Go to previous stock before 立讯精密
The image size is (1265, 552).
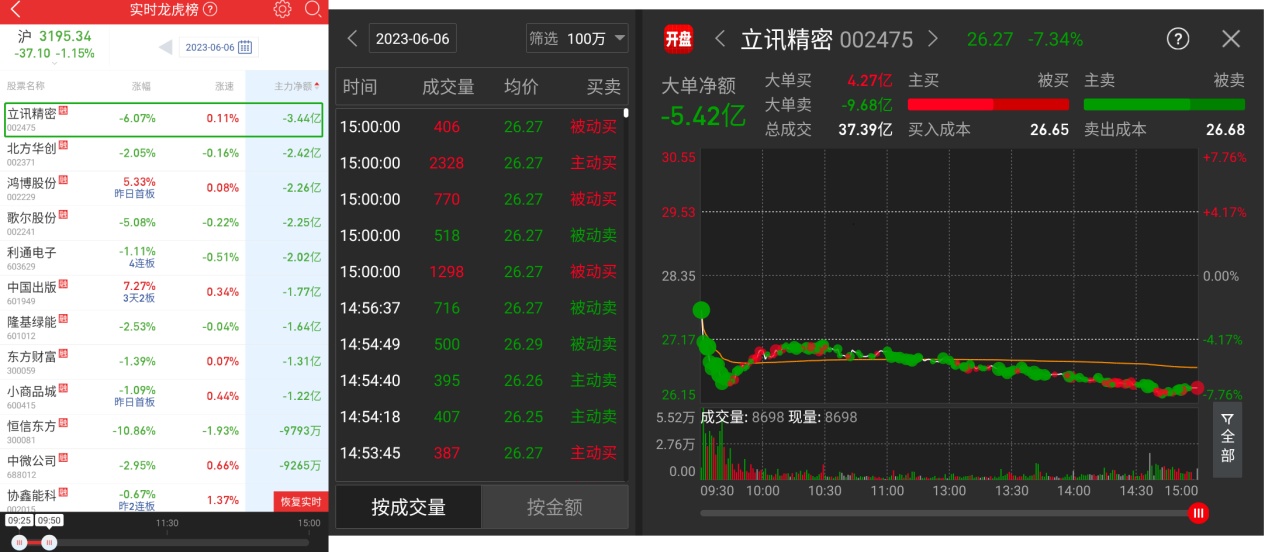(x=720, y=39)
